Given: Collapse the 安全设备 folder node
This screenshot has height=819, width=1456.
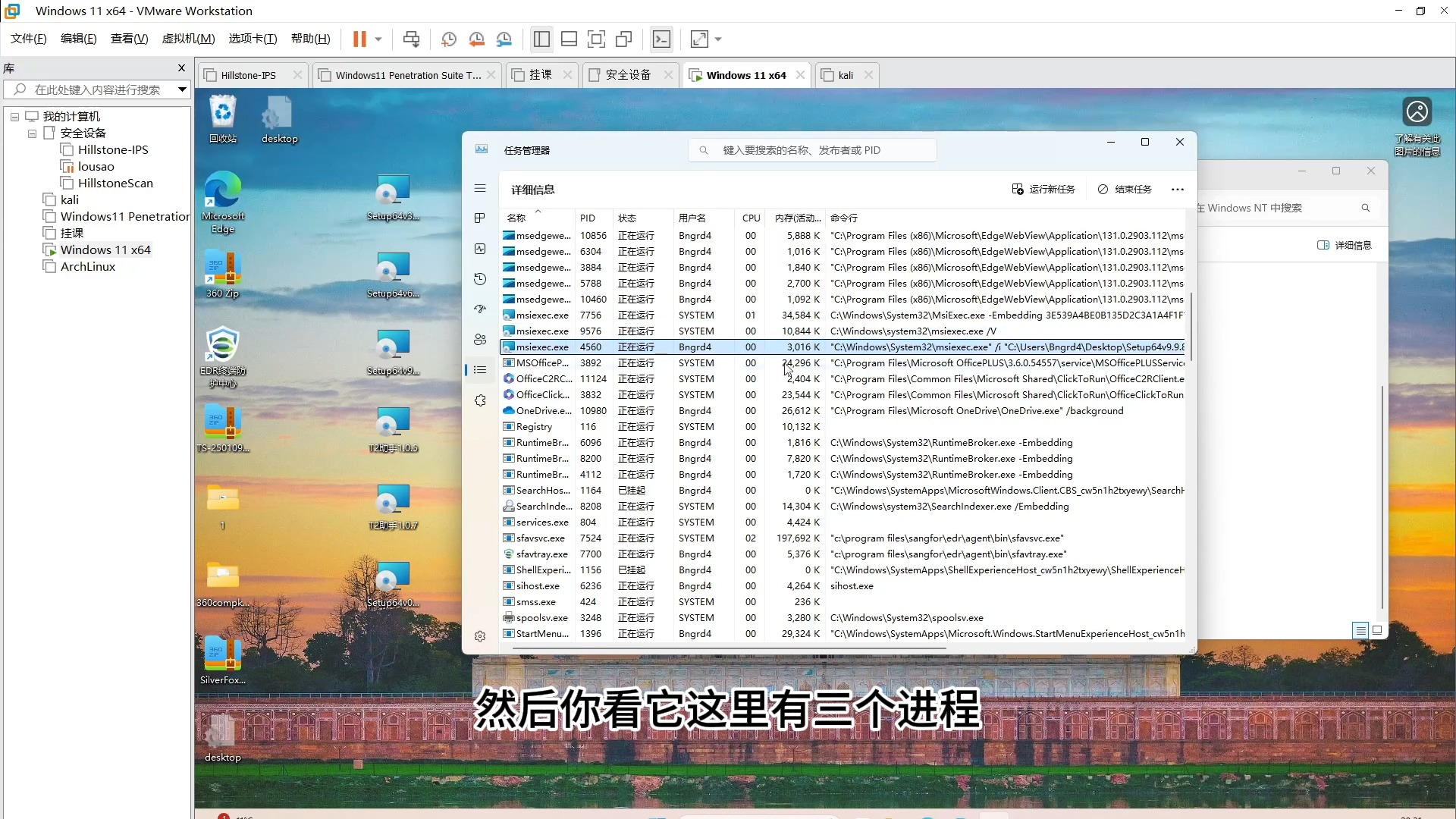Looking at the screenshot, I should pyautogui.click(x=32, y=133).
